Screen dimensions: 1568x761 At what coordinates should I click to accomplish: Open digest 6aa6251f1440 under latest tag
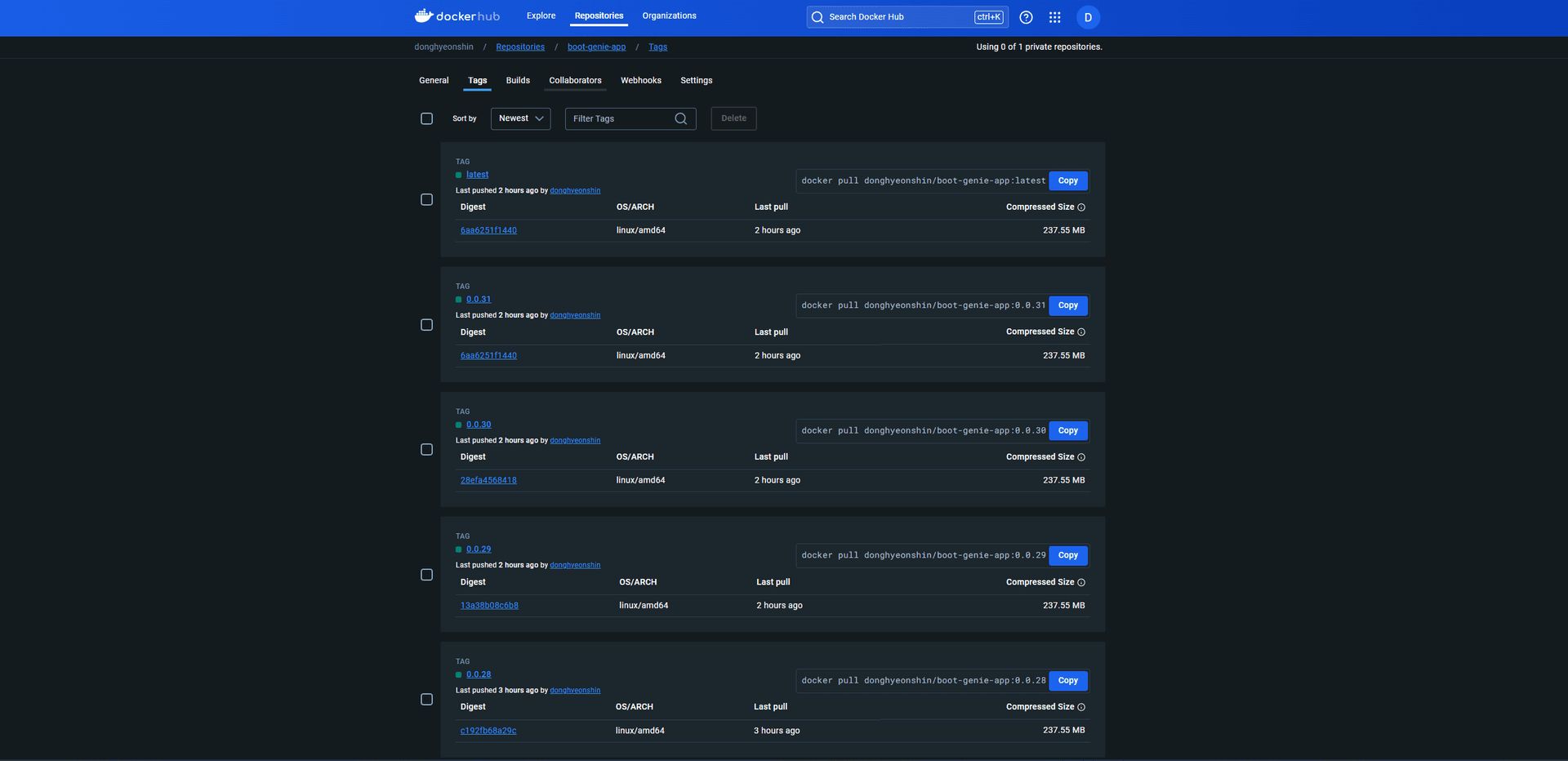pyautogui.click(x=488, y=230)
